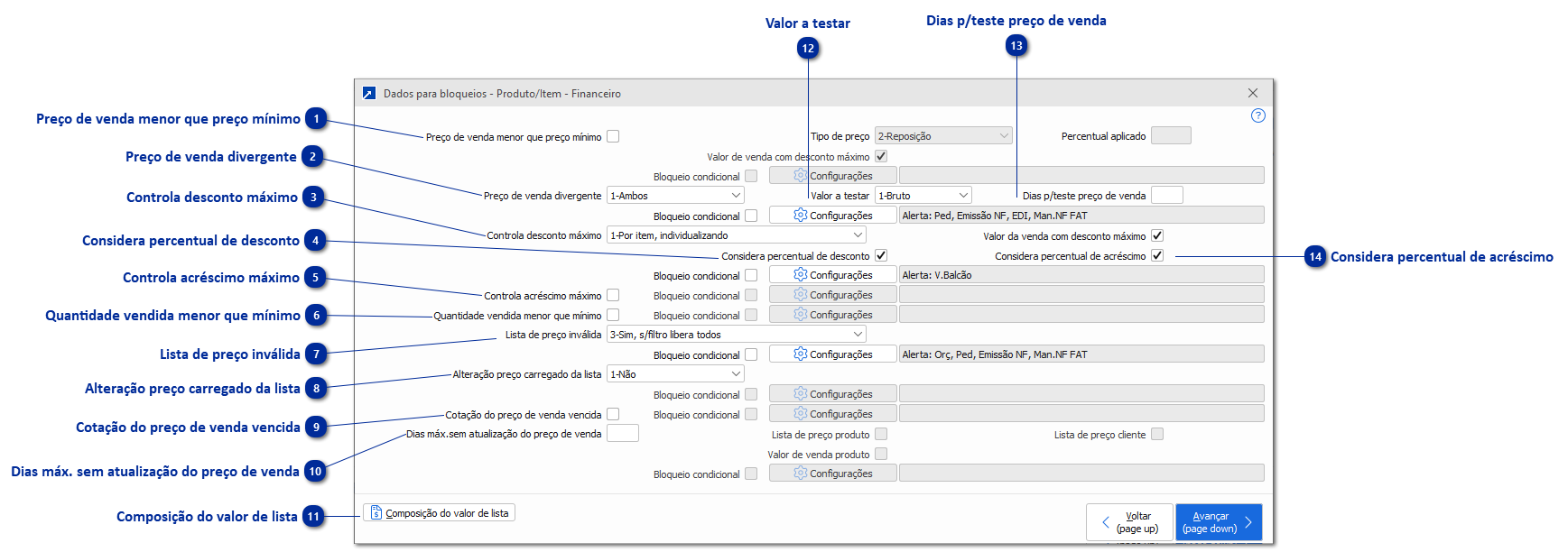The height and width of the screenshot is (552, 1568).
Task: Click the numbered callout badge 14
Action: tap(1315, 257)
